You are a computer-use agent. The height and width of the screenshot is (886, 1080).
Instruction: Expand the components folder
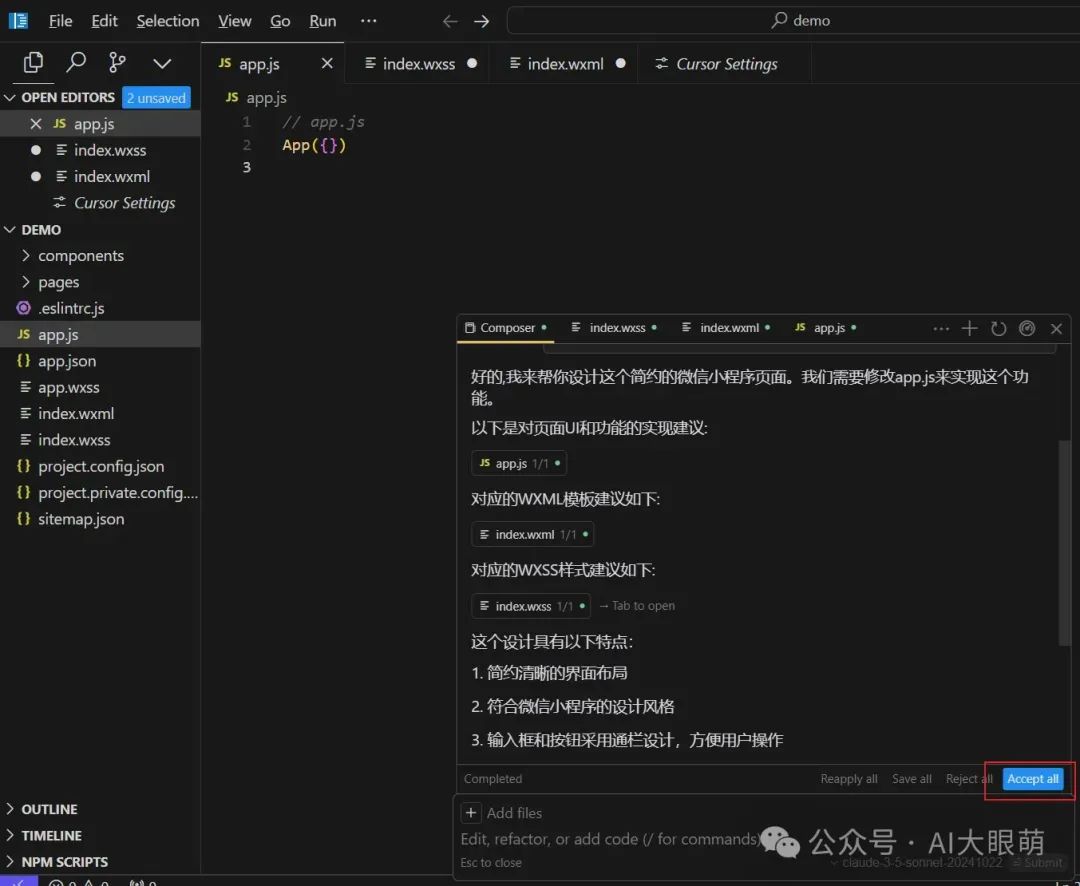(80, 256)
